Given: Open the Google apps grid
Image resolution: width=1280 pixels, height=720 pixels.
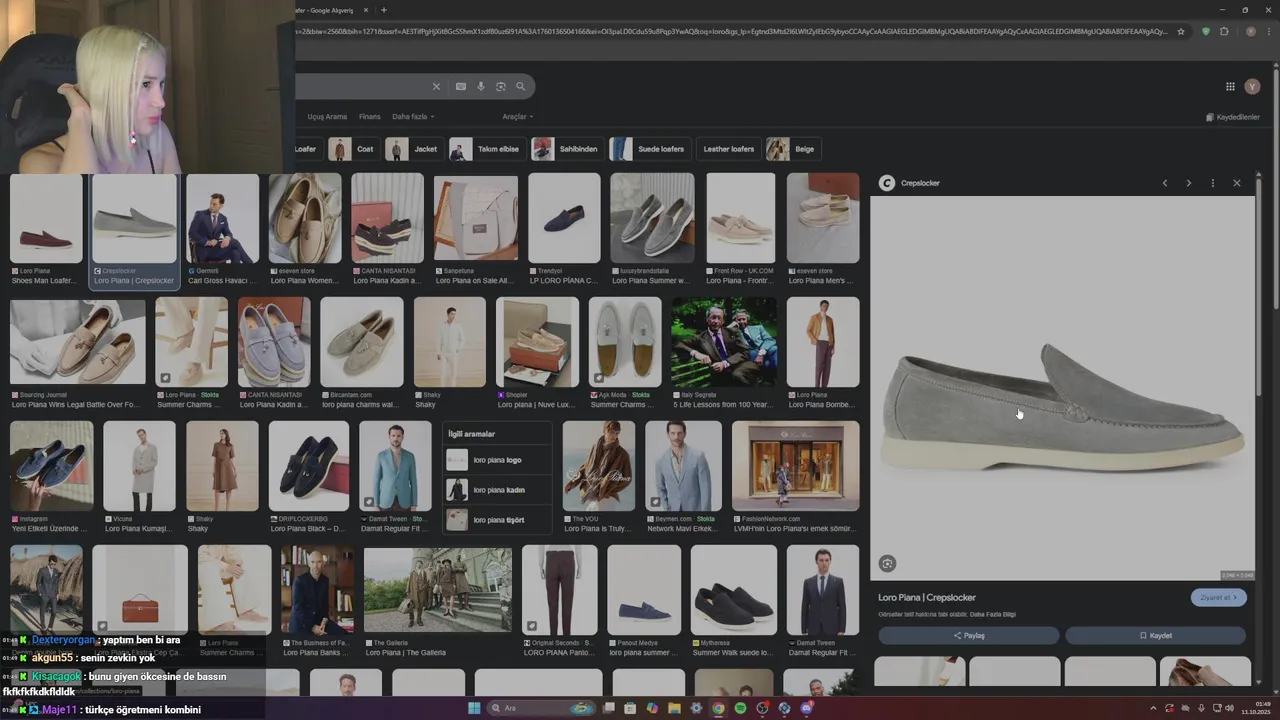Looking at the screenshot, I should pos(1230,87).
